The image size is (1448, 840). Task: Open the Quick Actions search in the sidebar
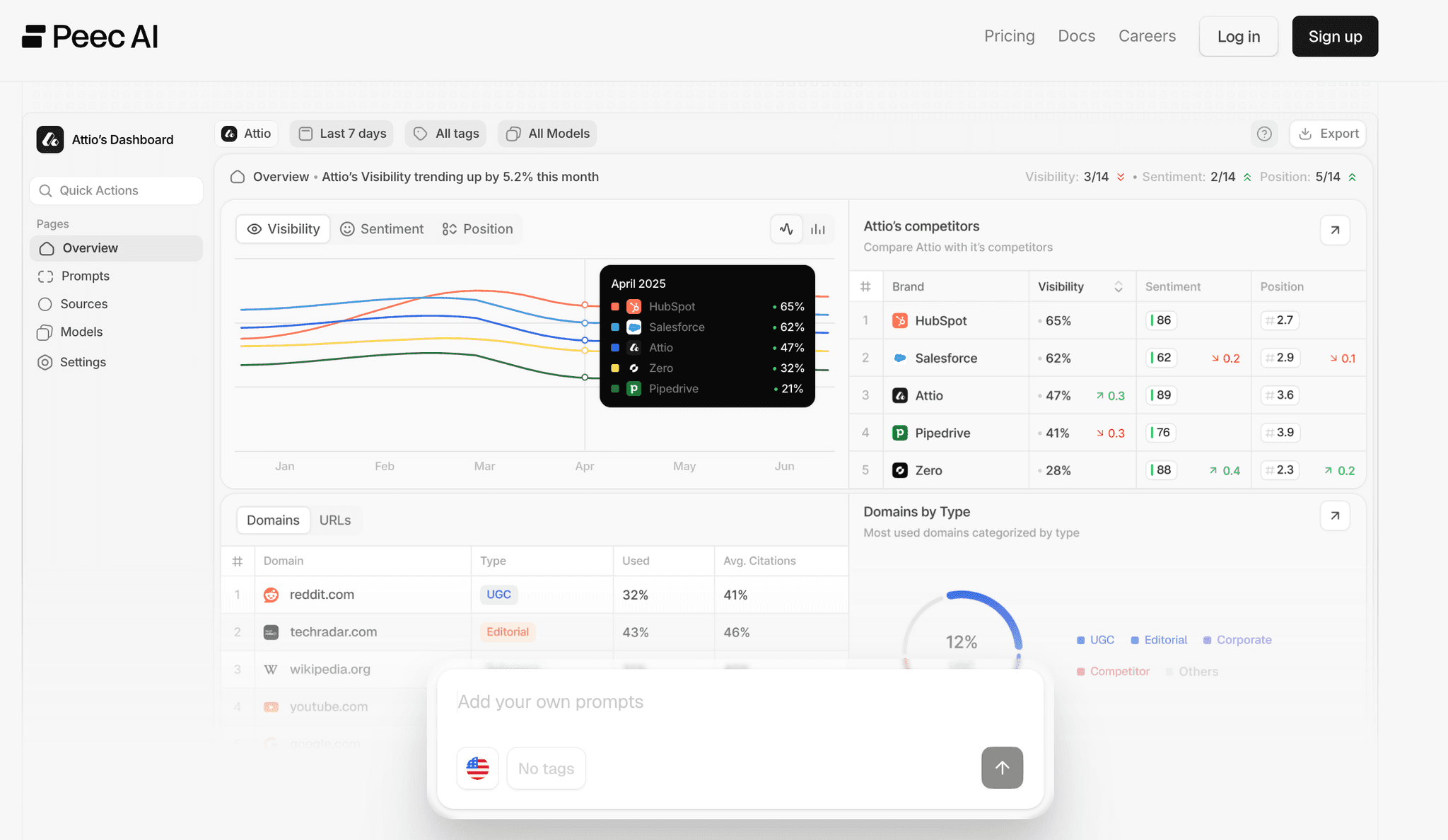(116, 190)
